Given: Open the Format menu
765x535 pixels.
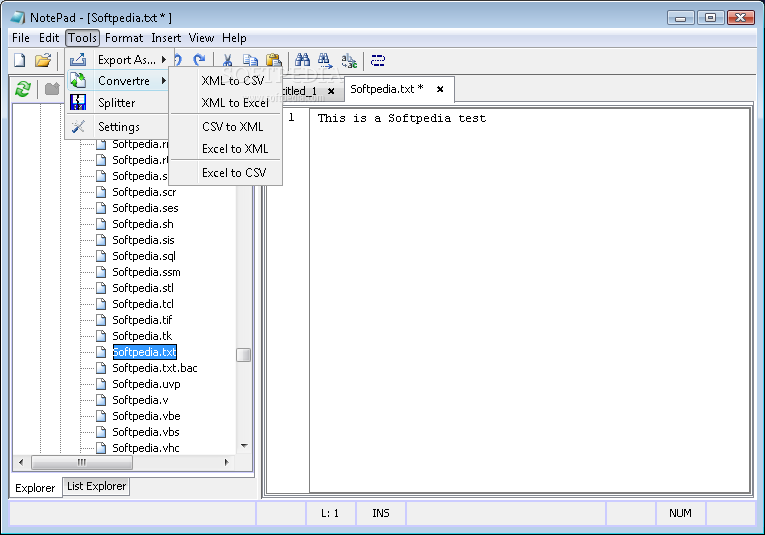Looking at the screenshot, I should [124, 38].
